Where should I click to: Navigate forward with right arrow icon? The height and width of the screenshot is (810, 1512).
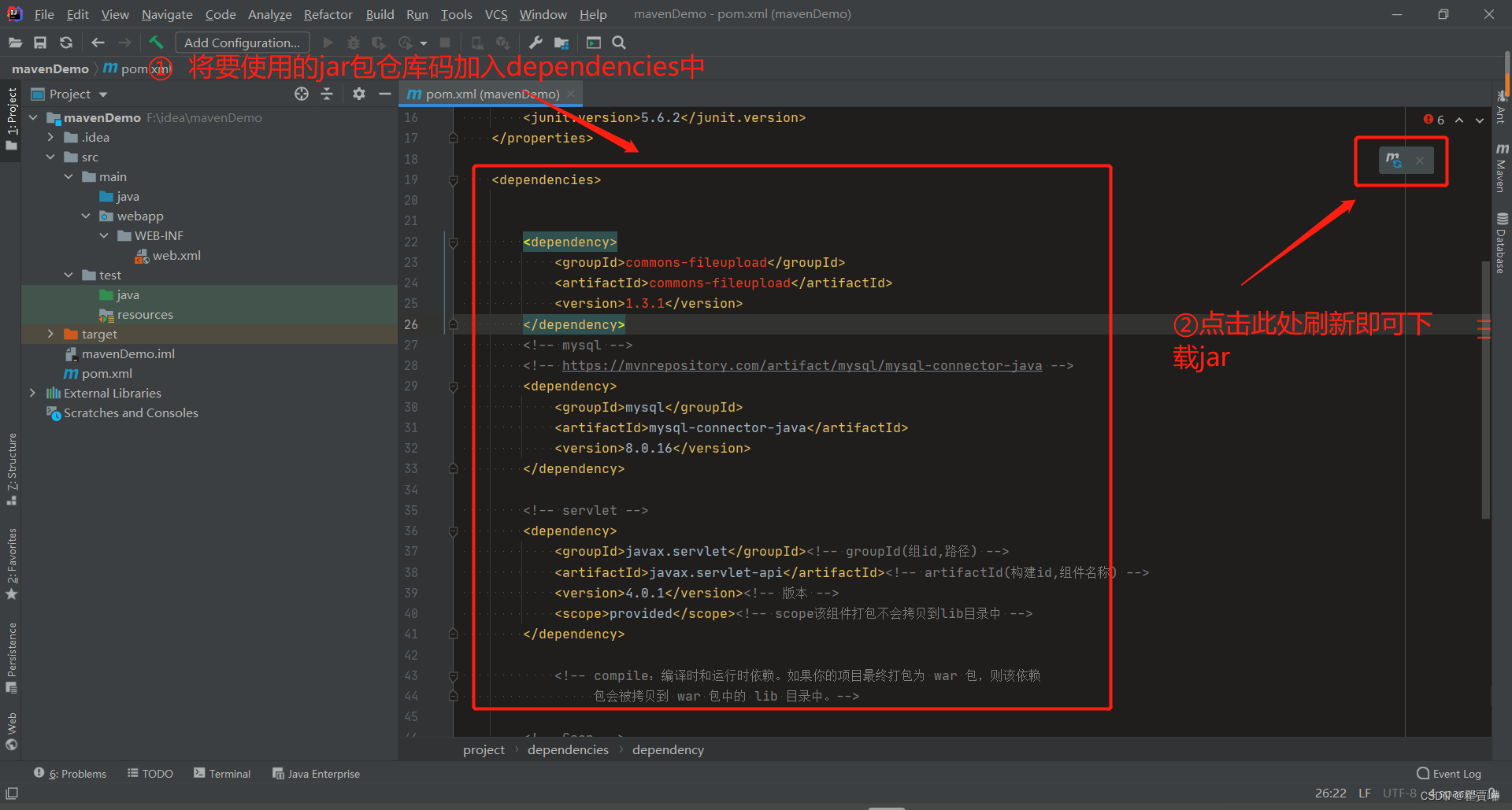pyautogui.click(x=124, y=43)
